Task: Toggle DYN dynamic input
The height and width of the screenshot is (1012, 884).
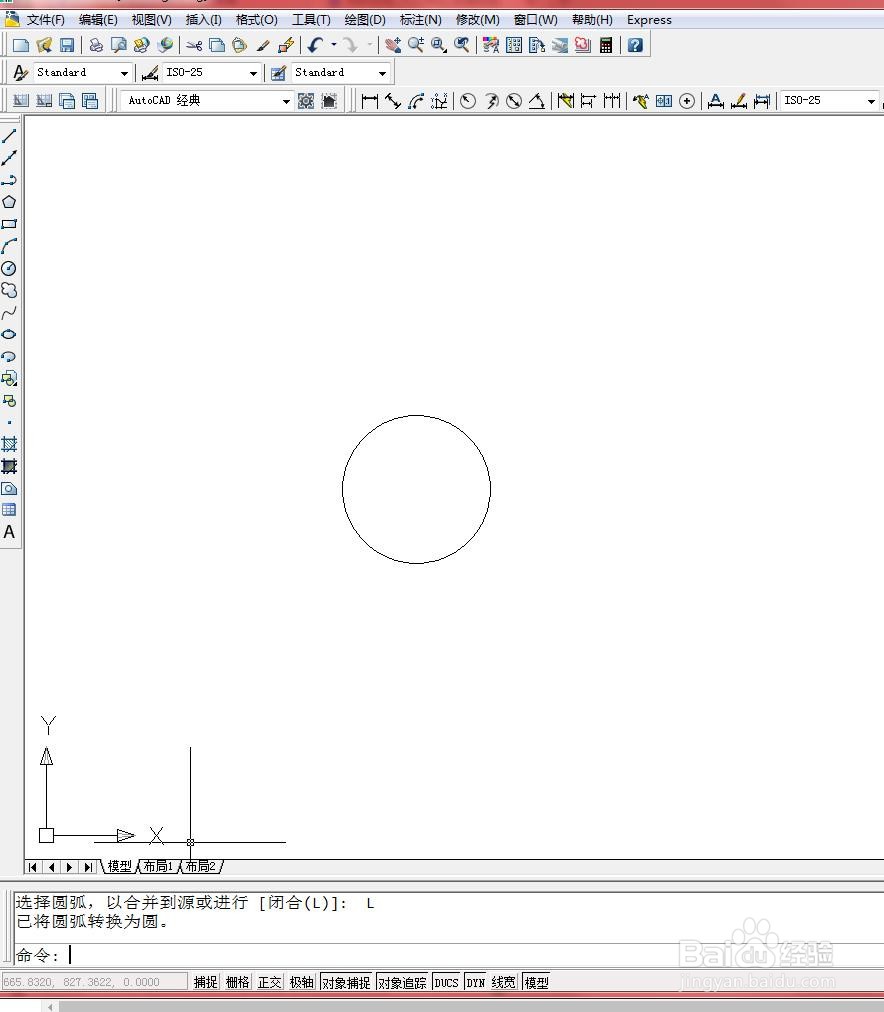Action: pos(476,982)
